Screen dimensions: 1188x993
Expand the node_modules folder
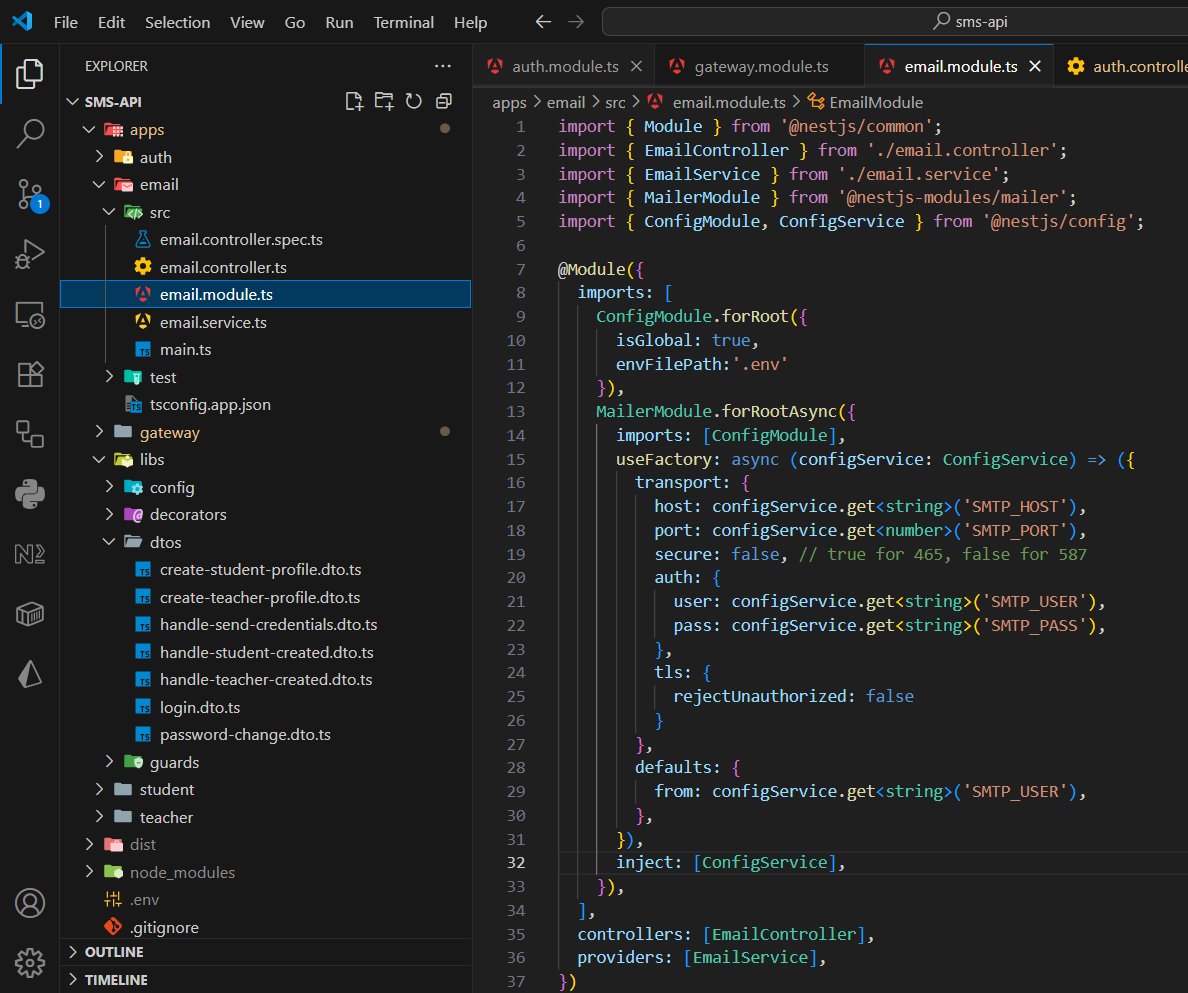[89, 871]
